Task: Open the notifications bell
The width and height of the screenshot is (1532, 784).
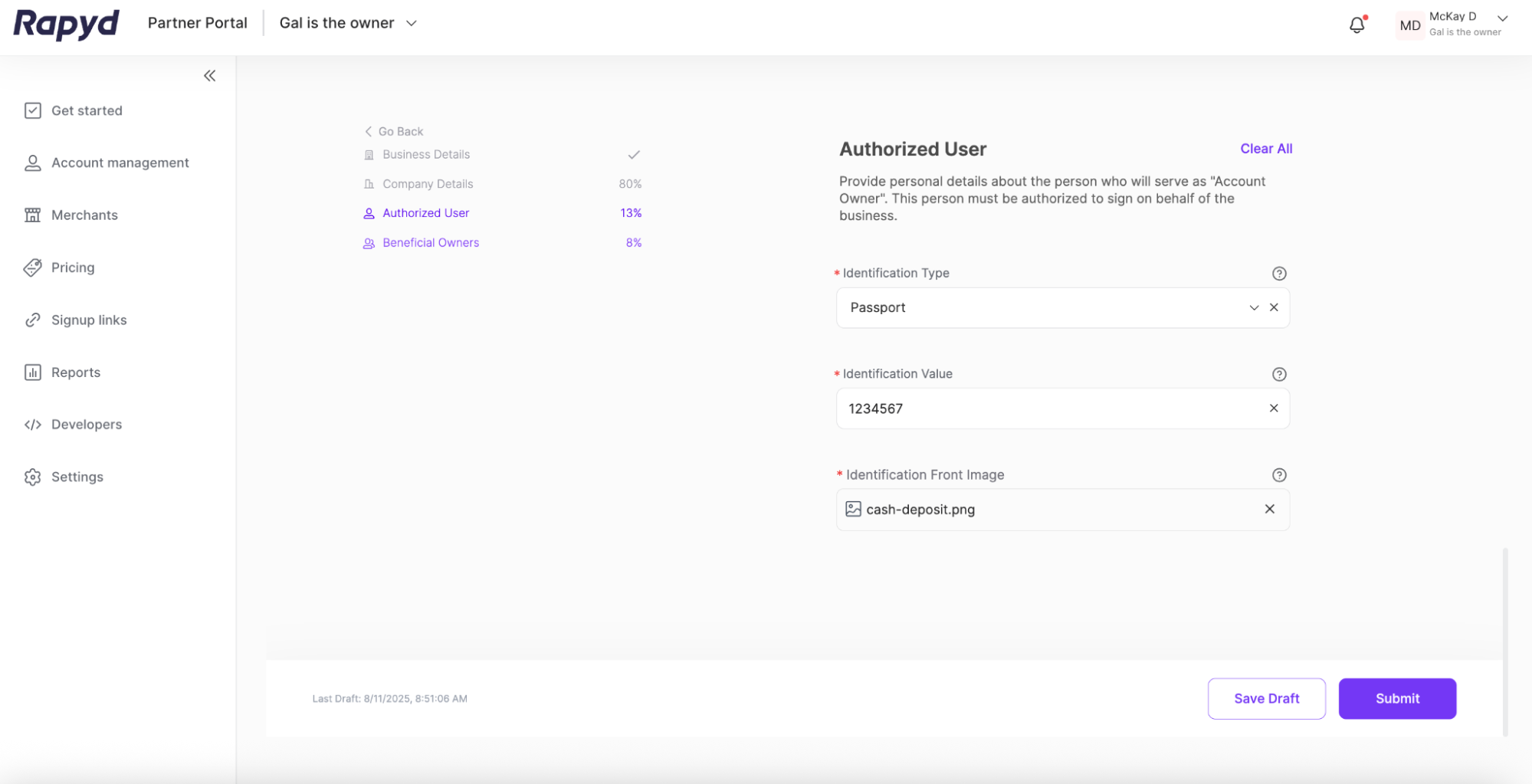Action: (x=1356, y=25)
